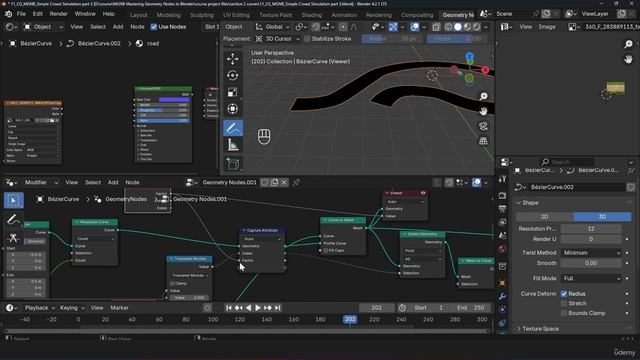Viewport: 640px width, 360px height.
Task: Open the Tool properties tab
Action: [x=502, y=179]
